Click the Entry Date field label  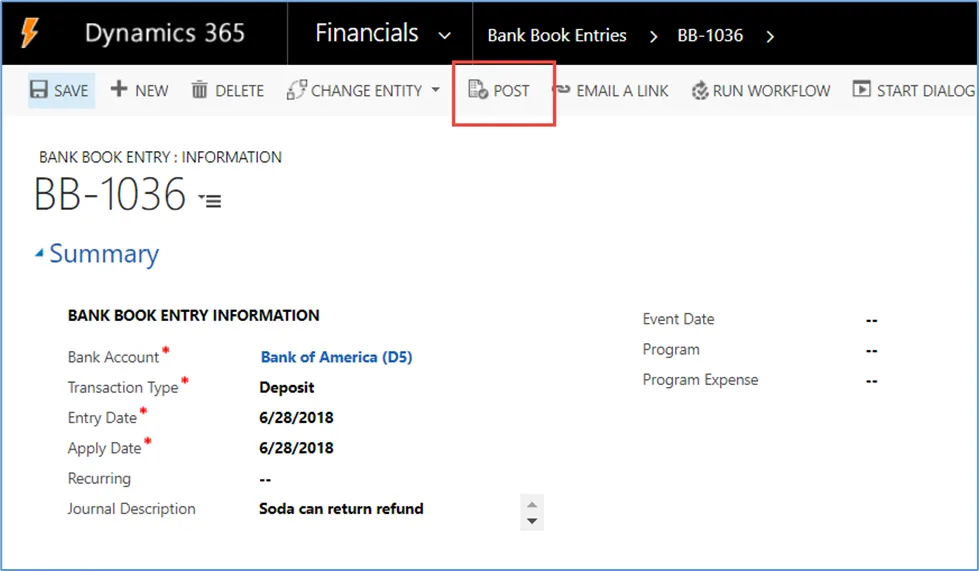(102, 417)
